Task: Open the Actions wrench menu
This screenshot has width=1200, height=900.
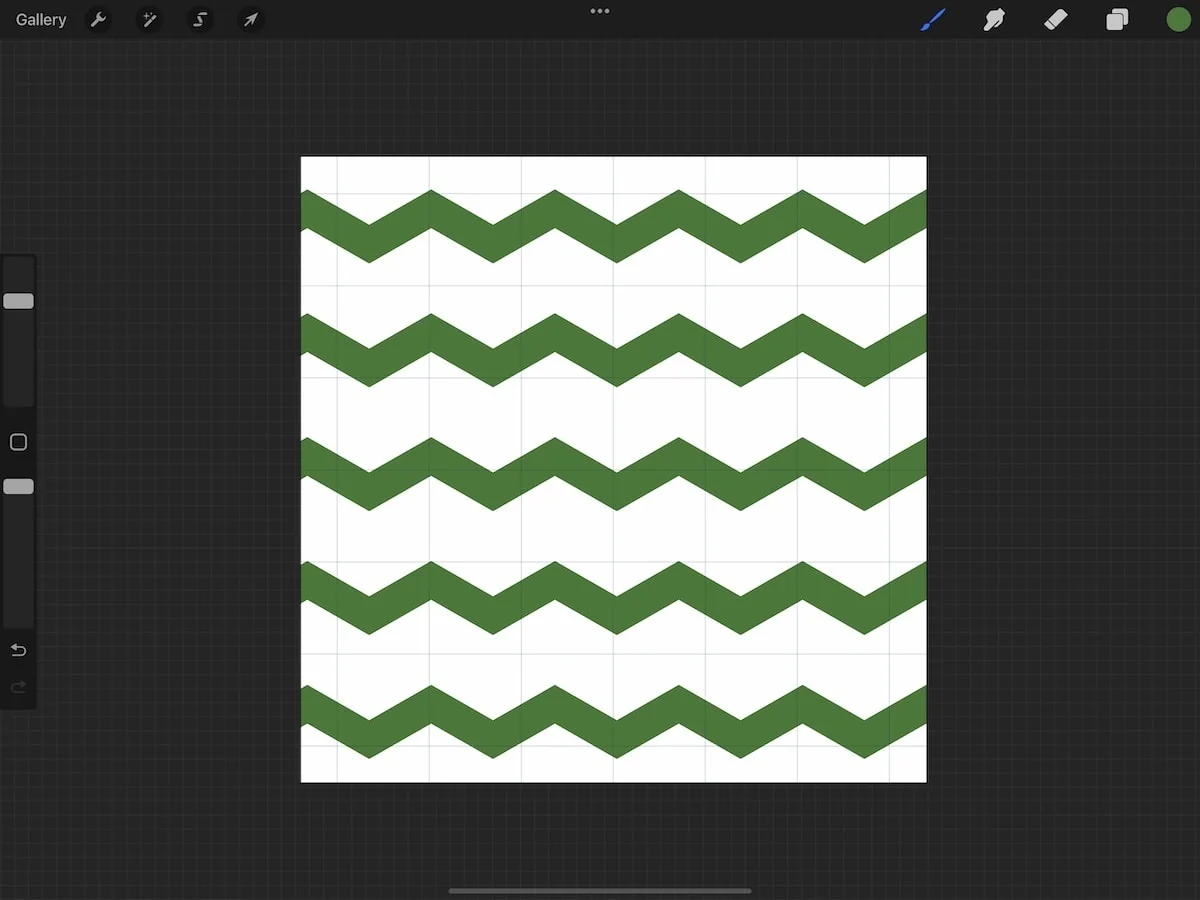Action: tap(98, 20)
